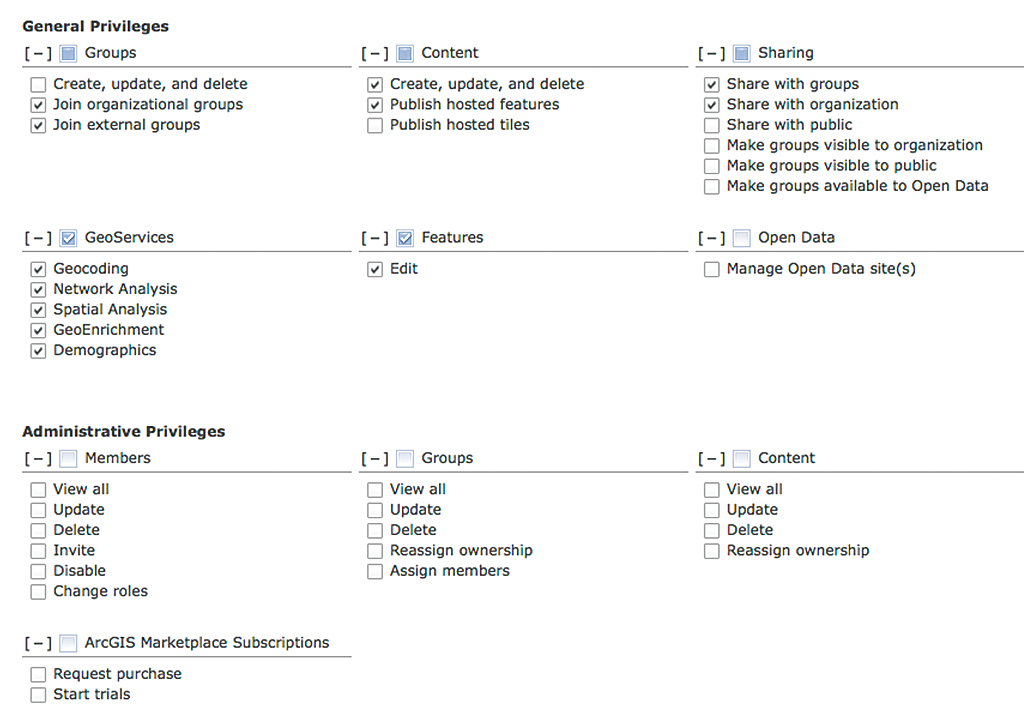This screenshot has height=715, width=1024.
Task: Uncheck the Edit features privilege
Action: tap(375, 270)
